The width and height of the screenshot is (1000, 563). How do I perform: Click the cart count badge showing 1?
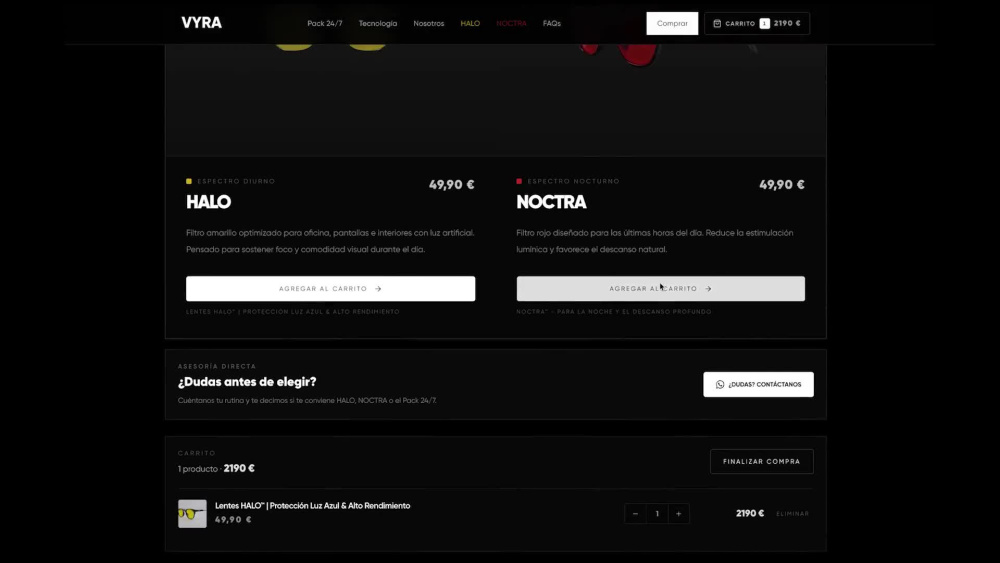pos(765,24)
